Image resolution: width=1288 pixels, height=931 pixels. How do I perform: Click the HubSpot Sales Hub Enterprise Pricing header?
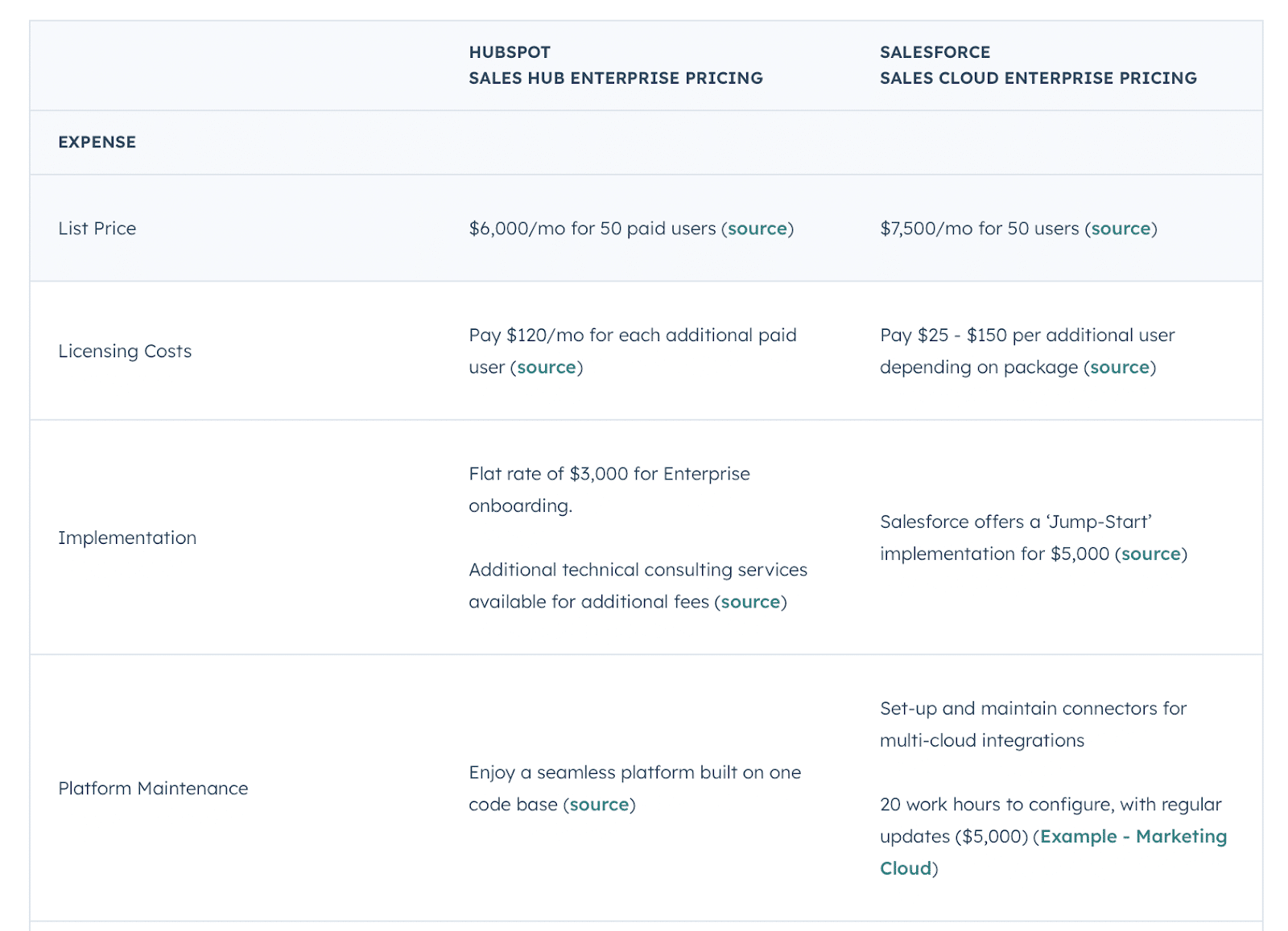(x=616, y=65)
